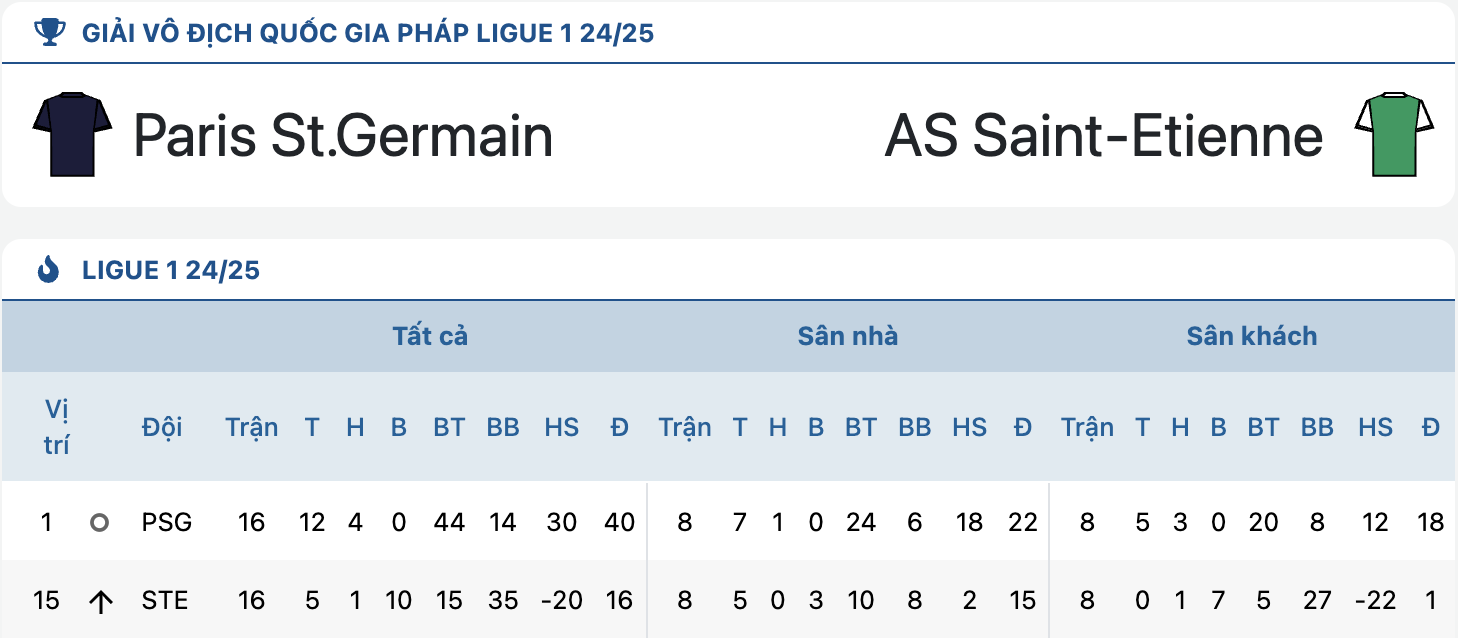Click the circle status icon in PSG row

(99, 522)
